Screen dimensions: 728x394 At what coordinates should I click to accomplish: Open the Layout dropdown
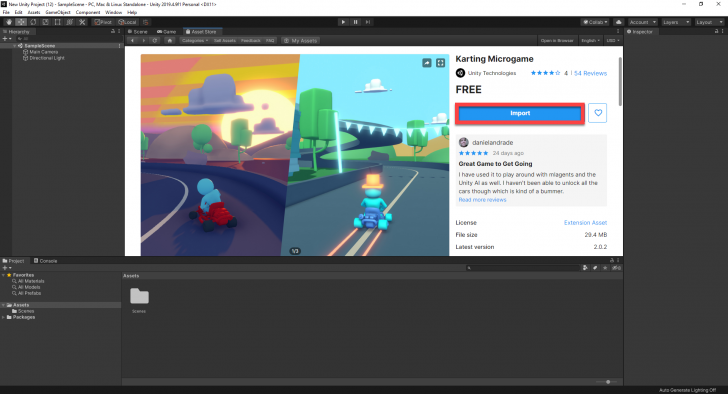tap(709, 22)
